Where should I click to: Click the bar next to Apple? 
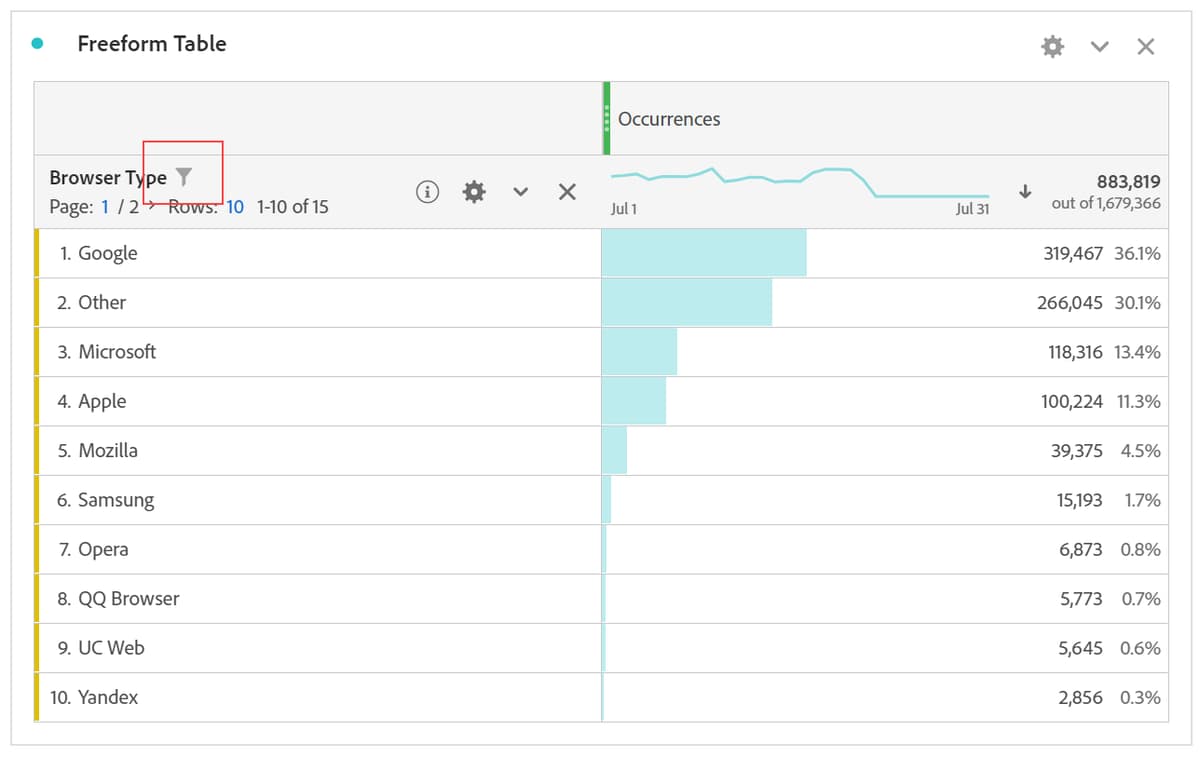[x=635, y=401]
